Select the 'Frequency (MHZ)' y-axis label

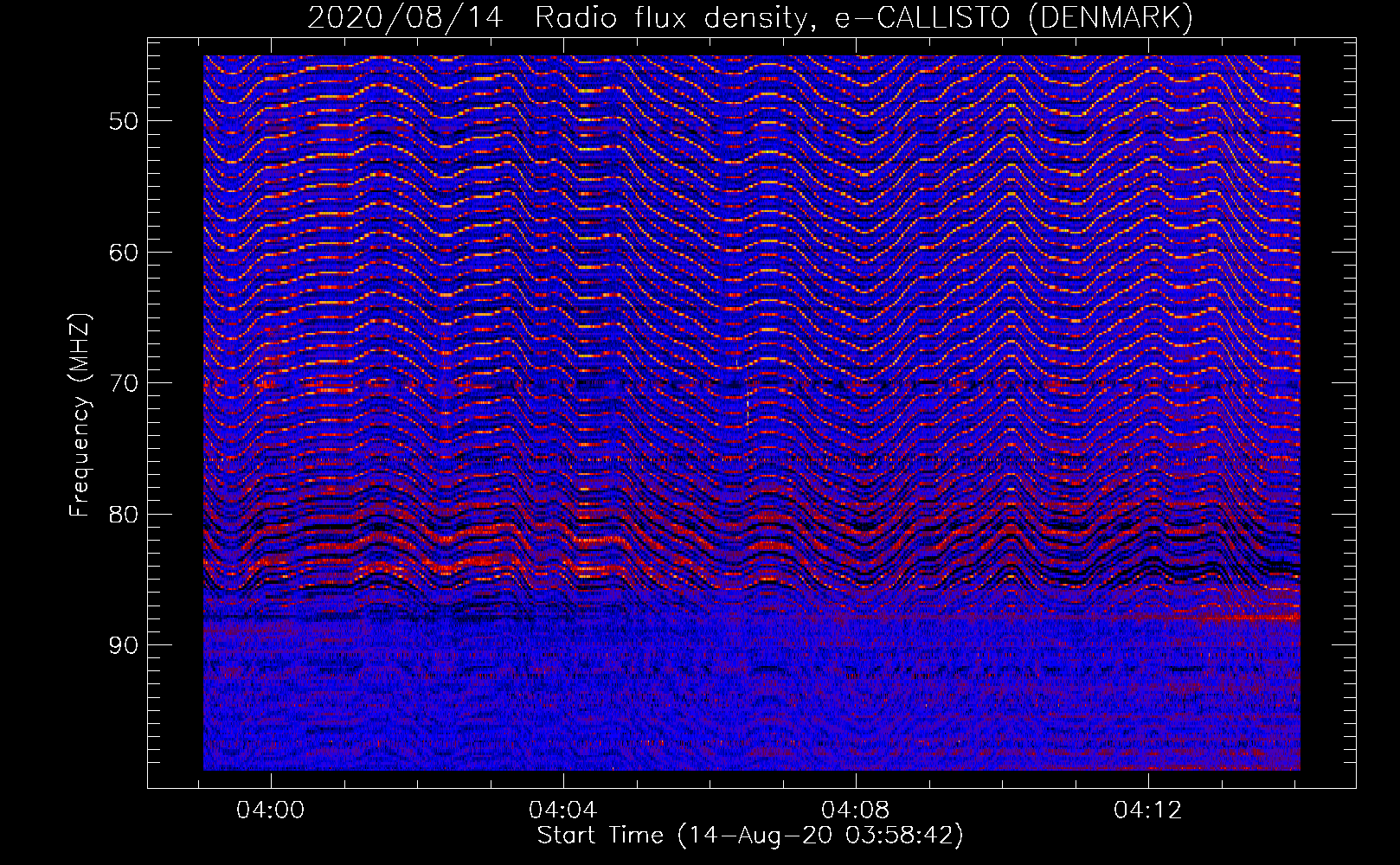coord(80,415)
